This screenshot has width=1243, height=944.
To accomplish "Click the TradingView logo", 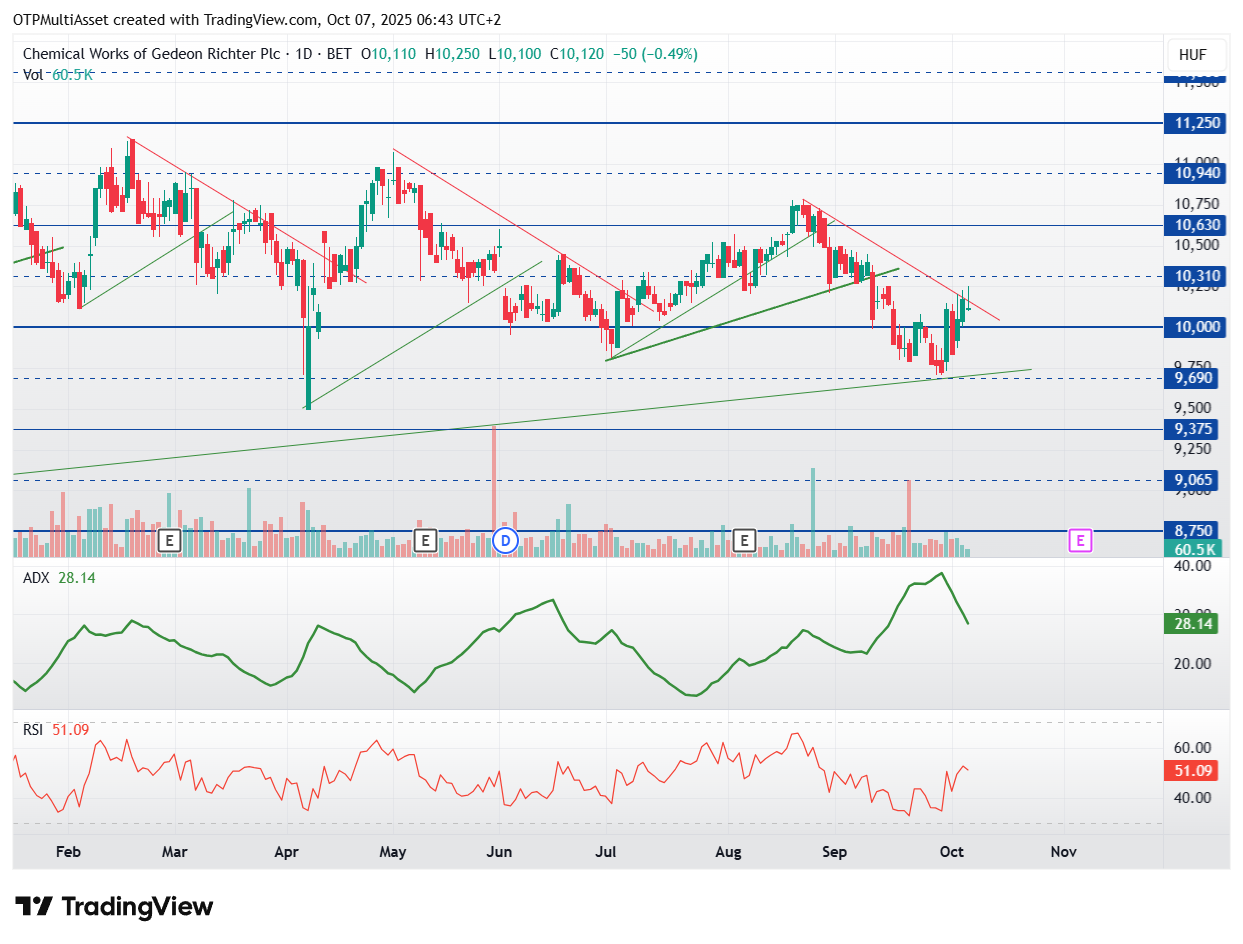I will [x=115, y=907].
